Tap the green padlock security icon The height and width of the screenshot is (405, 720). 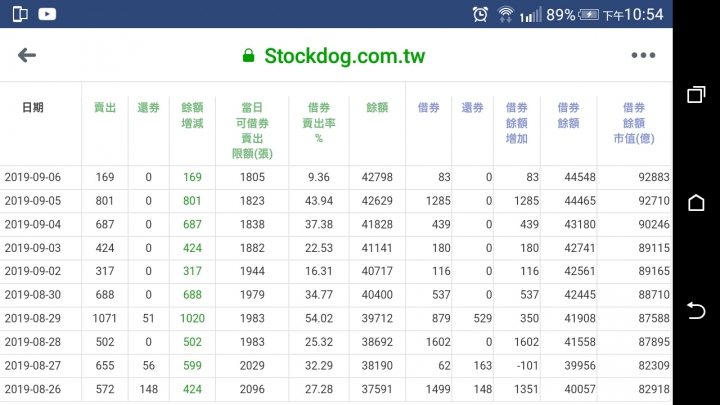click(248, 56)
